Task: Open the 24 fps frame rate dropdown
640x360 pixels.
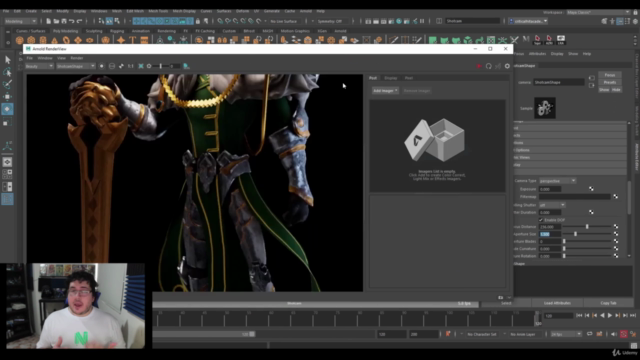Action: click(566, 334)
